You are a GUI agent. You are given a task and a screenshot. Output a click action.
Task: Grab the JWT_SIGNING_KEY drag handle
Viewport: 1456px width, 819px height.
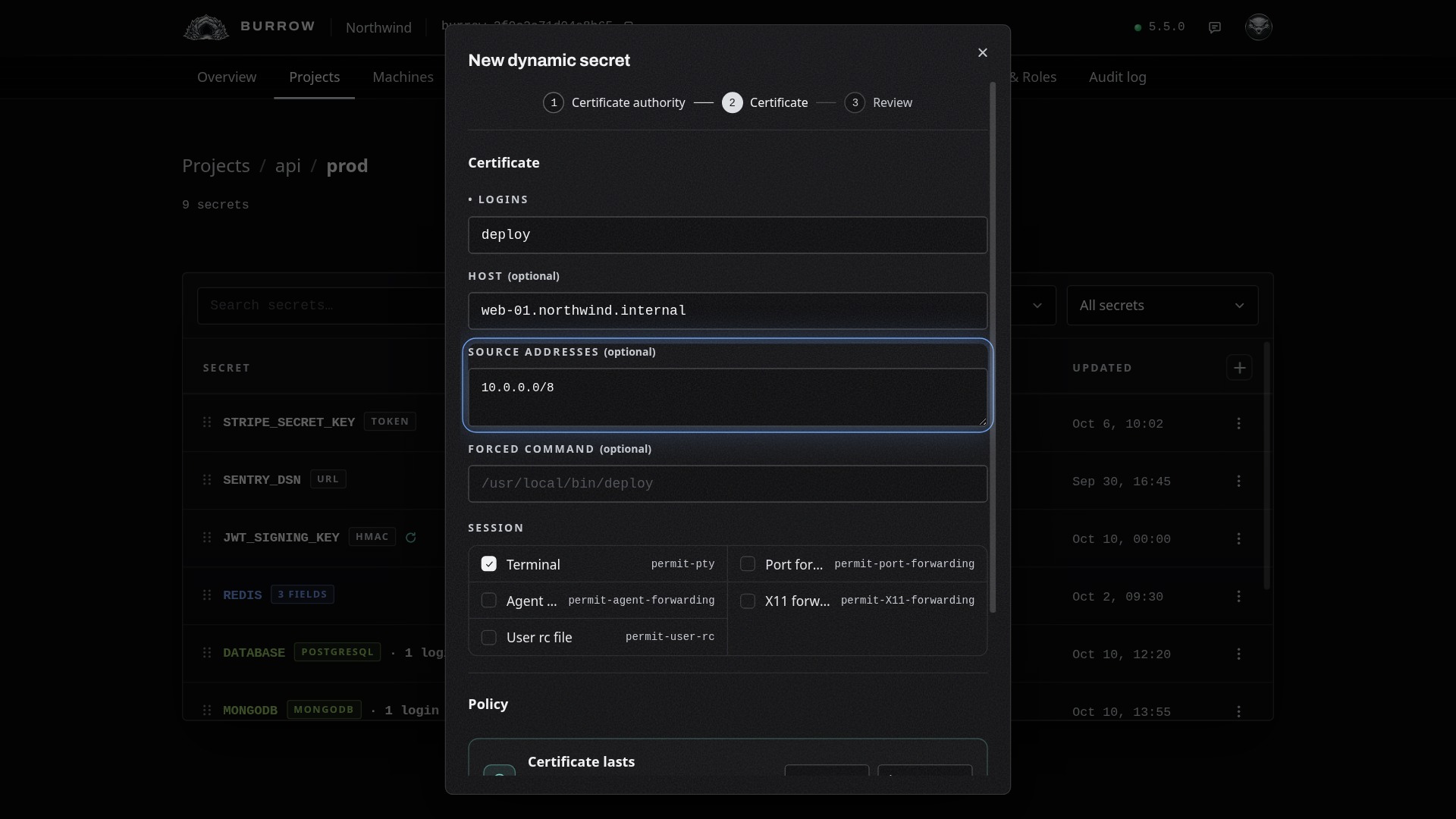tap(207, 537)
